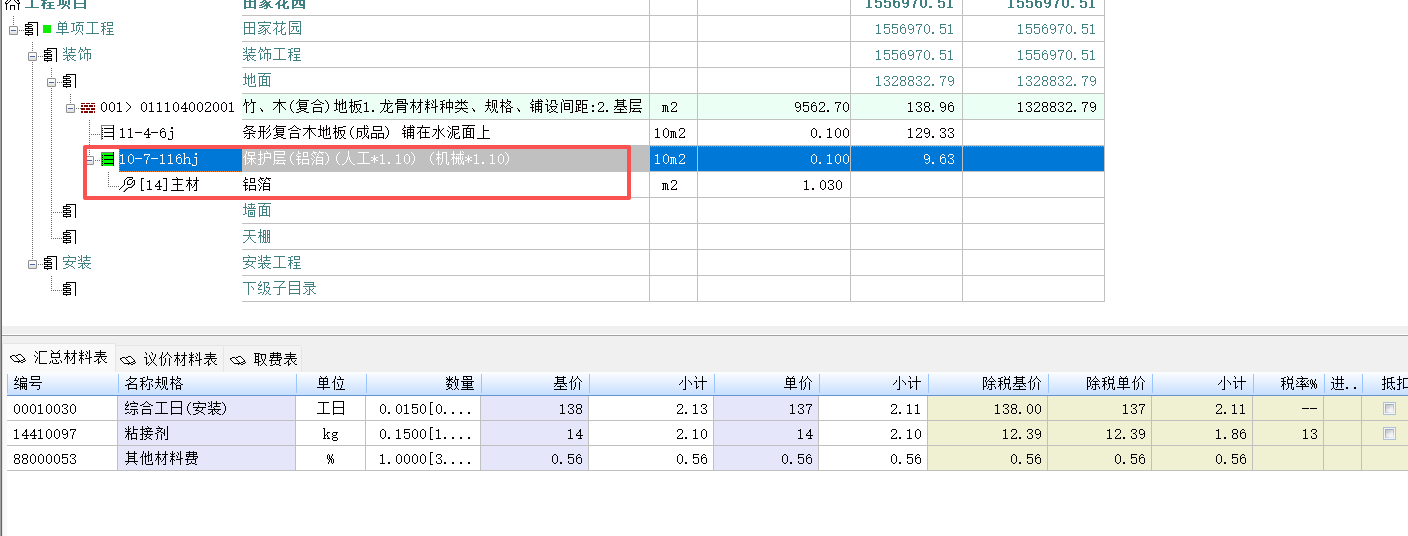
Task: Click the green square marker before 单项工程
Action: tap(47, 29)
